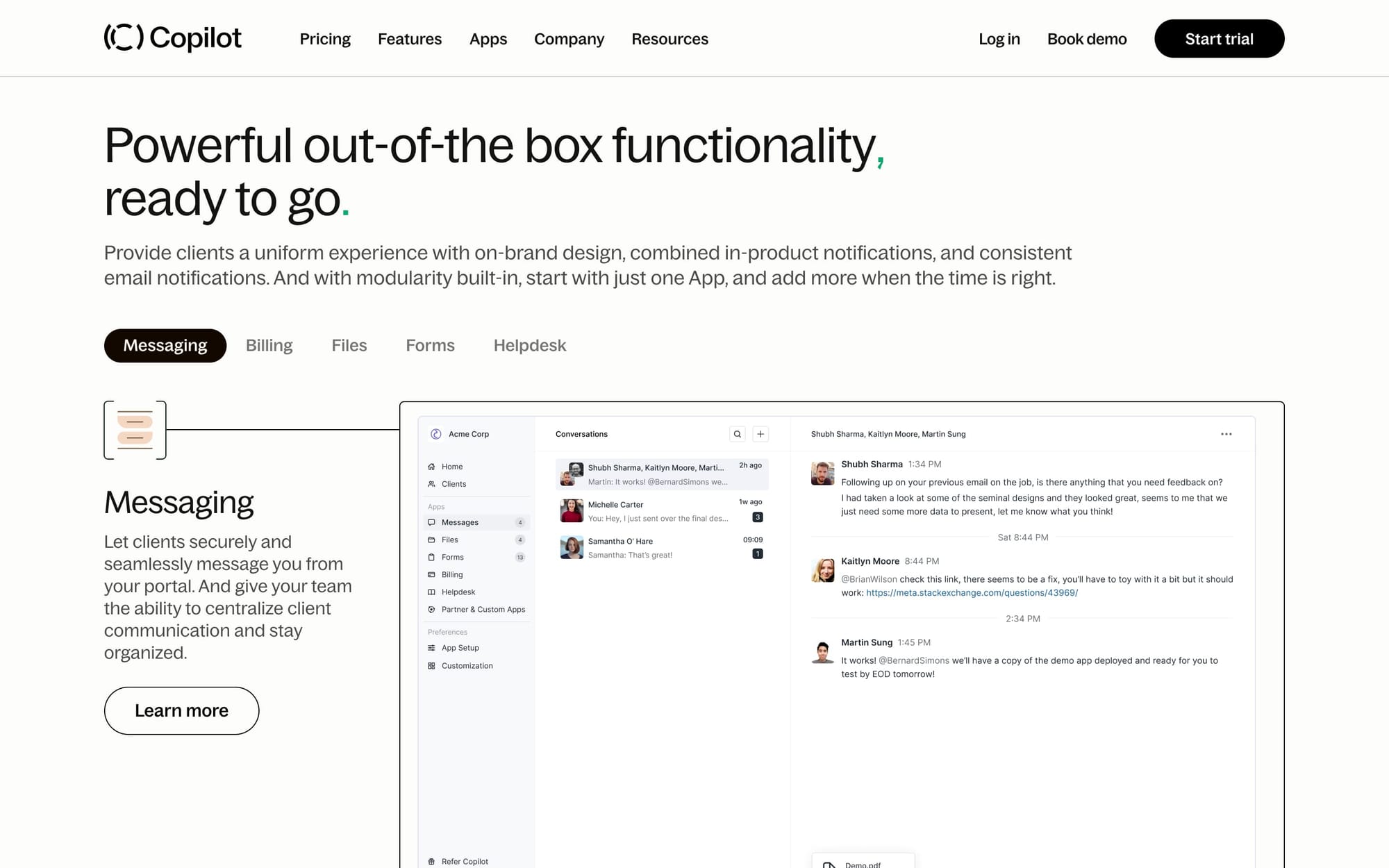Open the Home section in the Acme Corp sidebar
The image size is (1389, 868).
coord(451,466)
